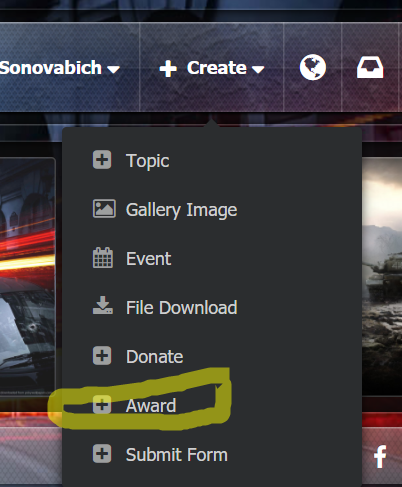Image resolution: width=402 pixels, height=487 pixels.
Task: Select the Event text link
Action: pyautogui.click(x=149, y=258)
